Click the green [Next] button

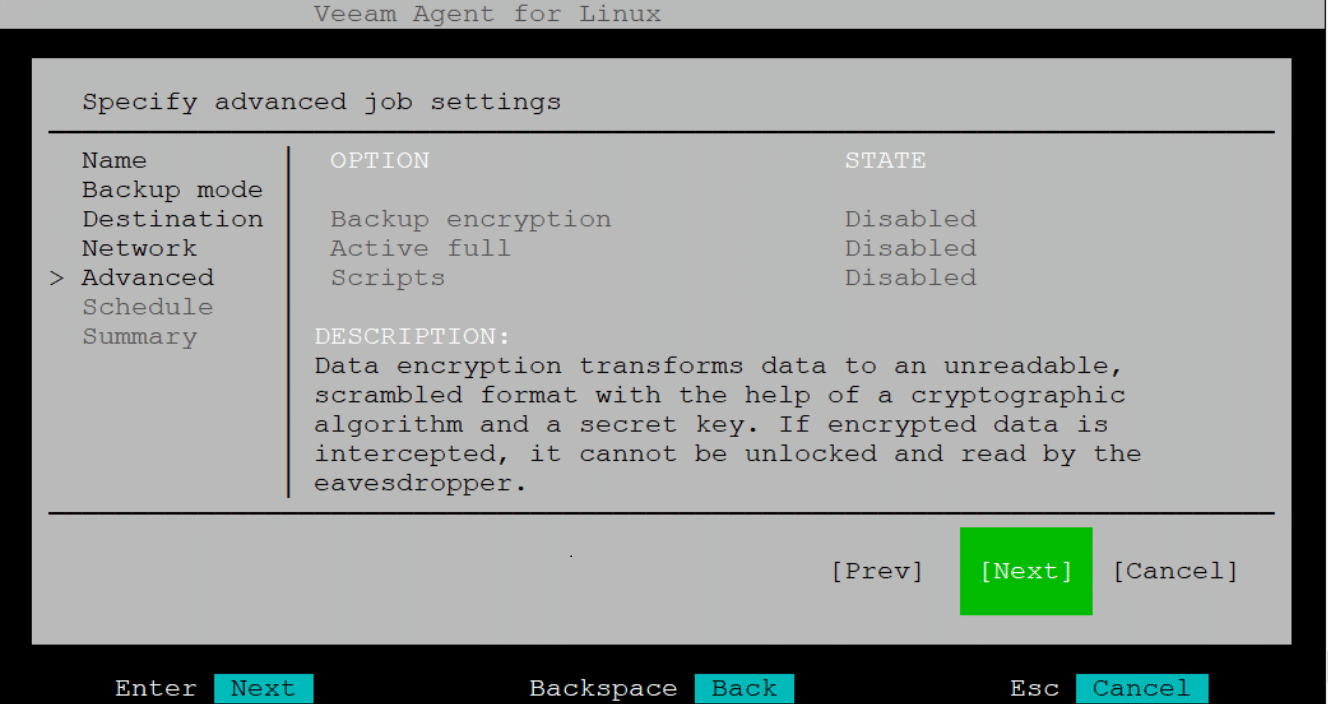pyautogui.click(x=1026, y=571)
